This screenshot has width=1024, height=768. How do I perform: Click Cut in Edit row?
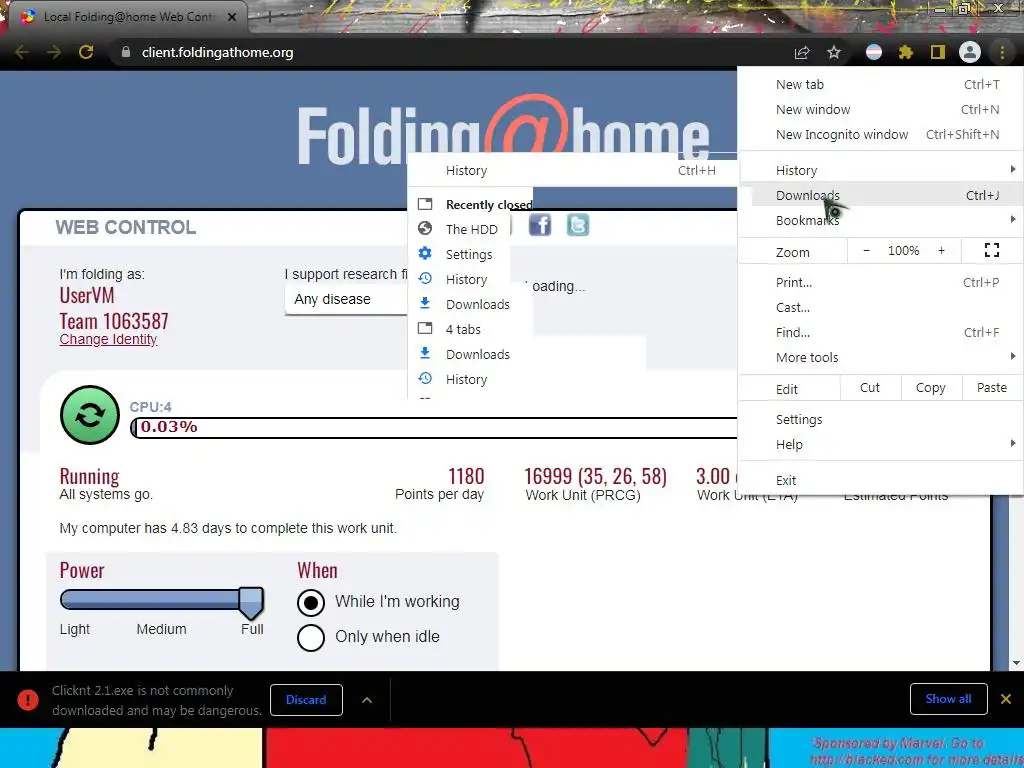coord(870,388)
